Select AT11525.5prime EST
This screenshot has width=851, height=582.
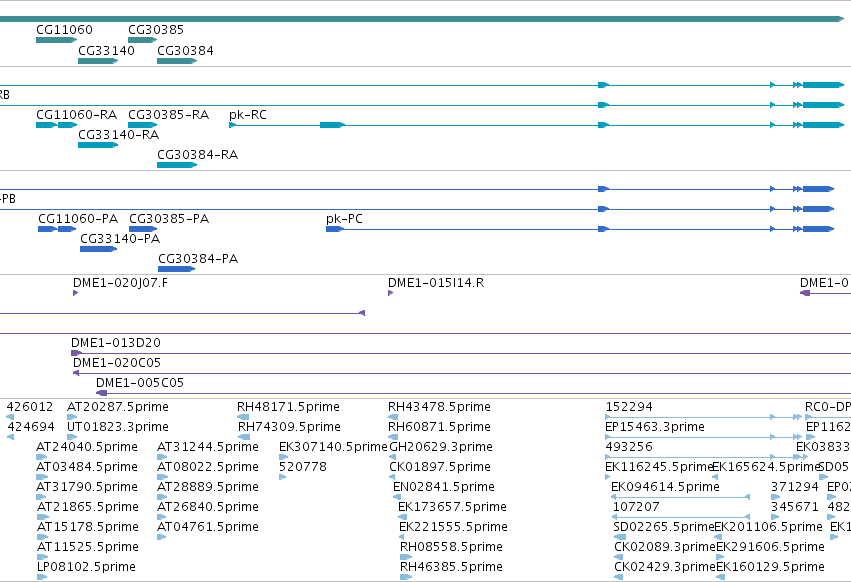point(42,557)
